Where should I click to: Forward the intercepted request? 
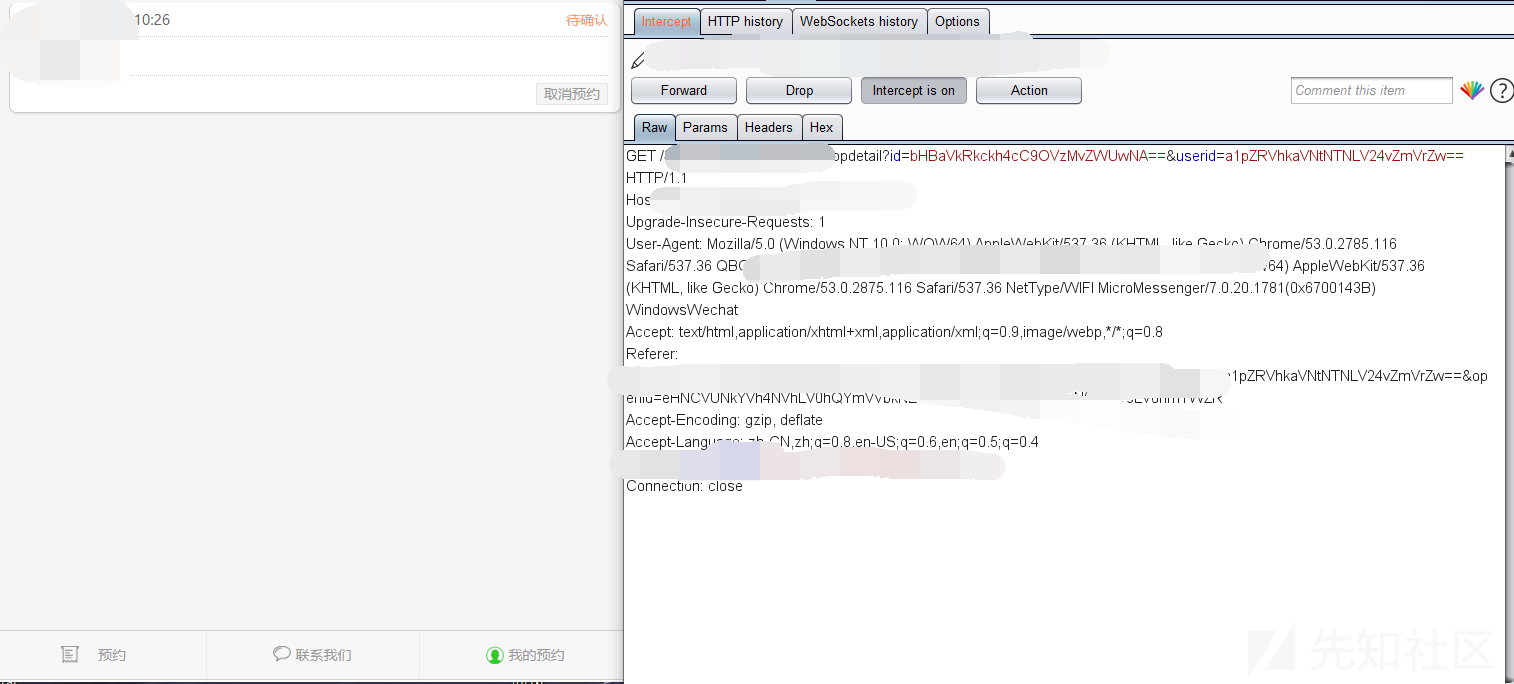pyautogui.click(x=684, y=91)
